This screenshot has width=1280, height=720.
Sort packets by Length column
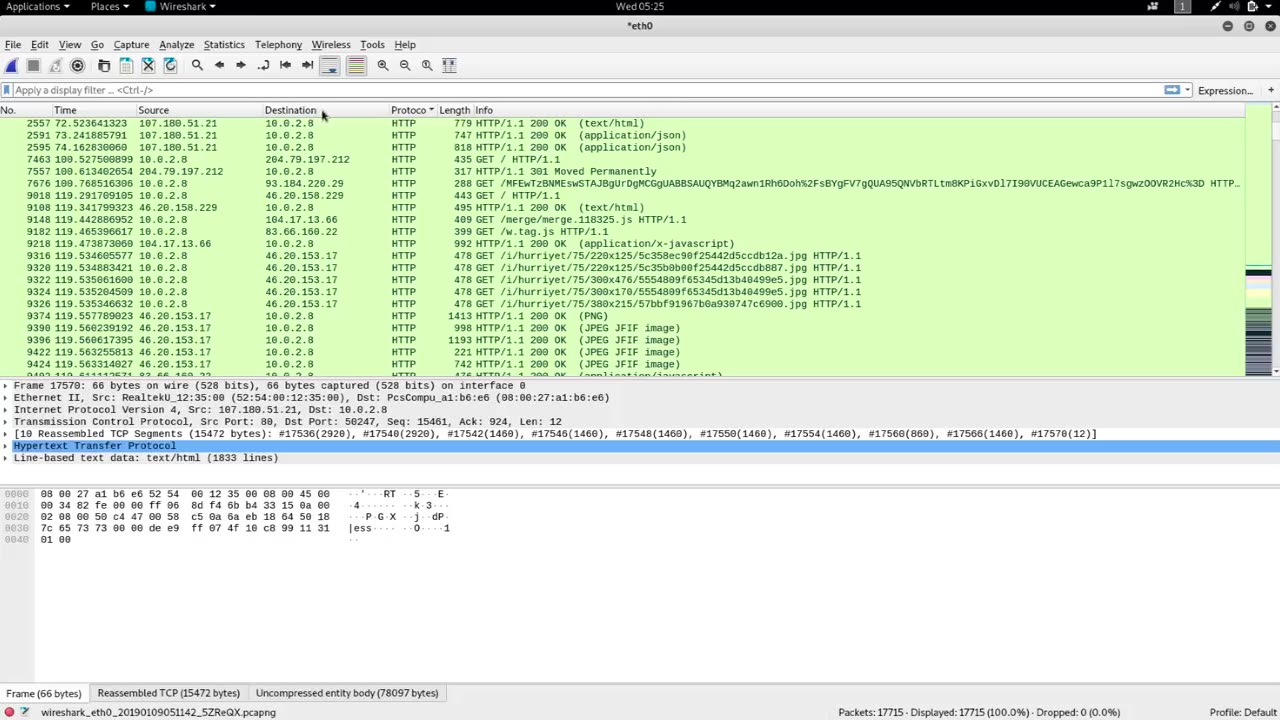pyautogui.click(x=454, y=110)
